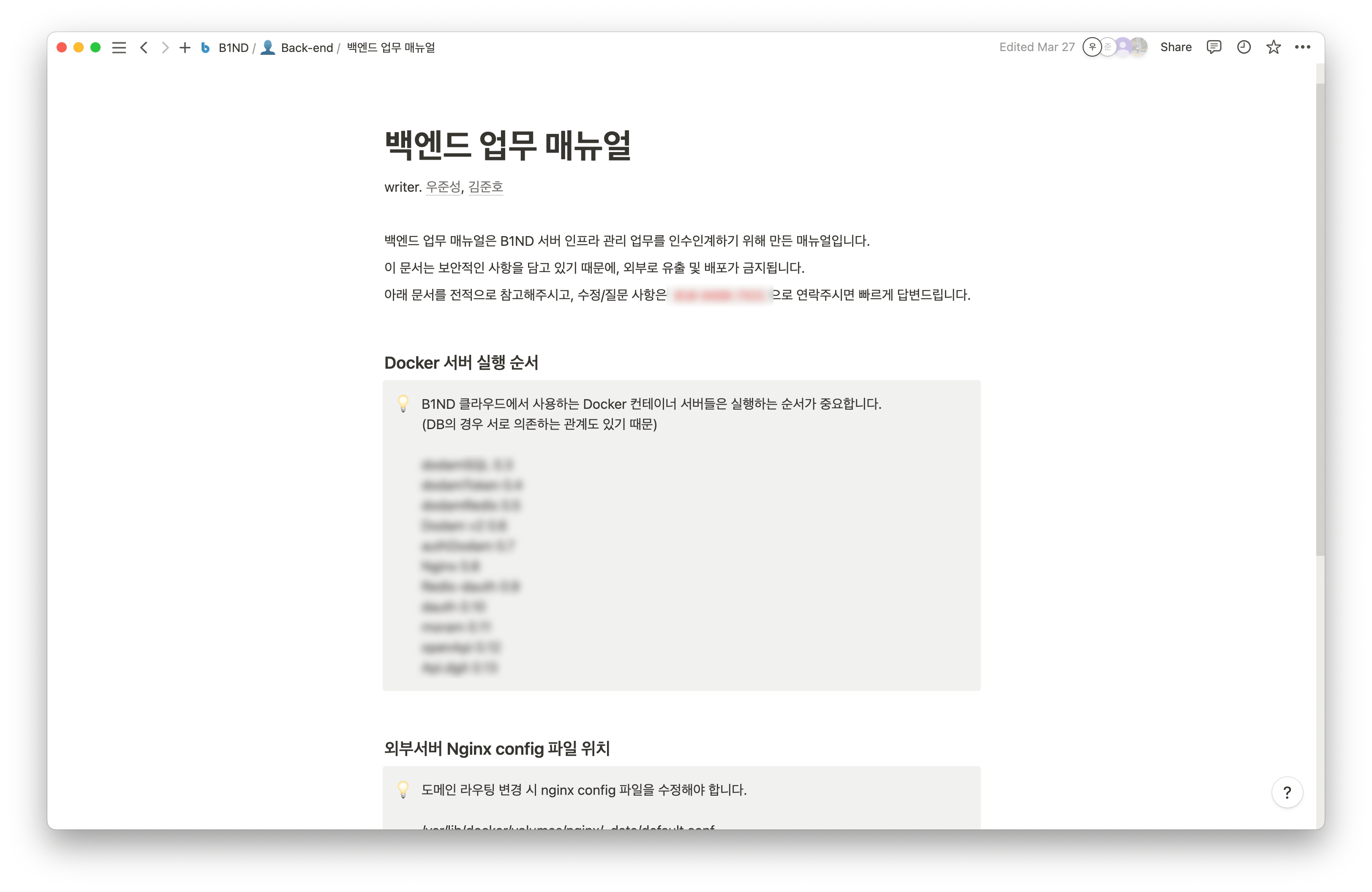This screenshot has height=892, width=1372.
Task: Open the 우준성 writer mention link
Action: pos(443,187)
